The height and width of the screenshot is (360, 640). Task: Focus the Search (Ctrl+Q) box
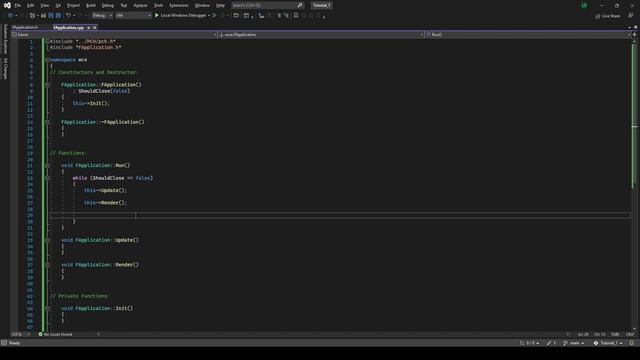point(267,5)
